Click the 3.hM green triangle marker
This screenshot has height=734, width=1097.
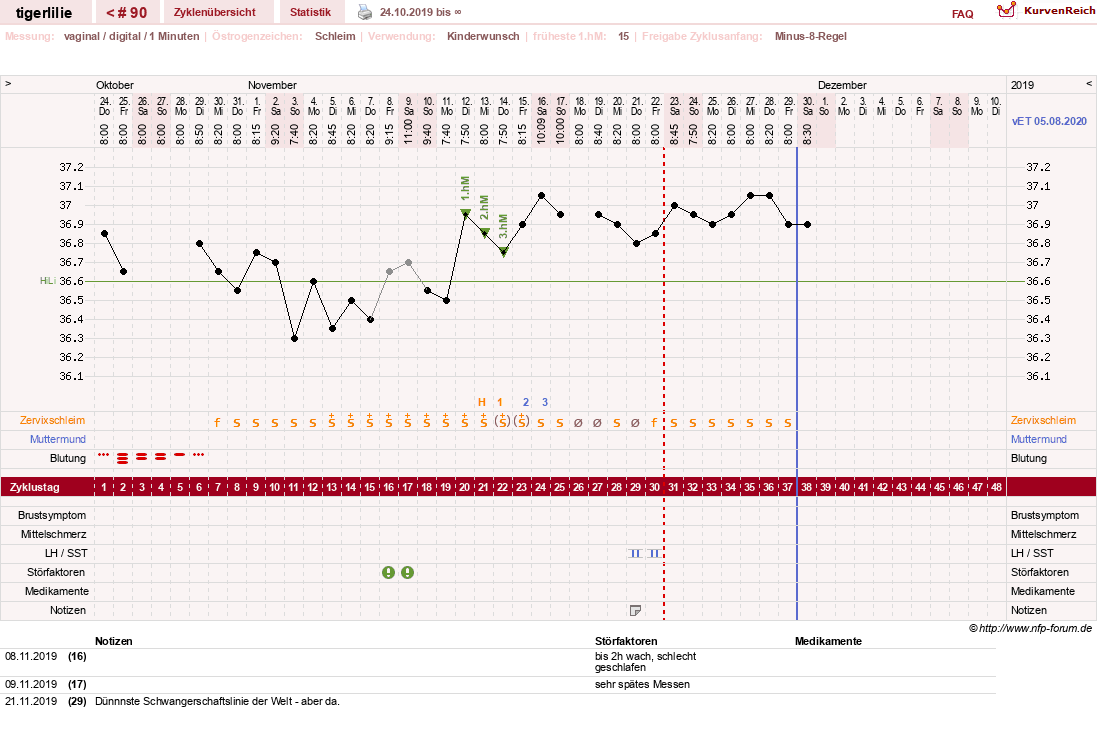504,252
